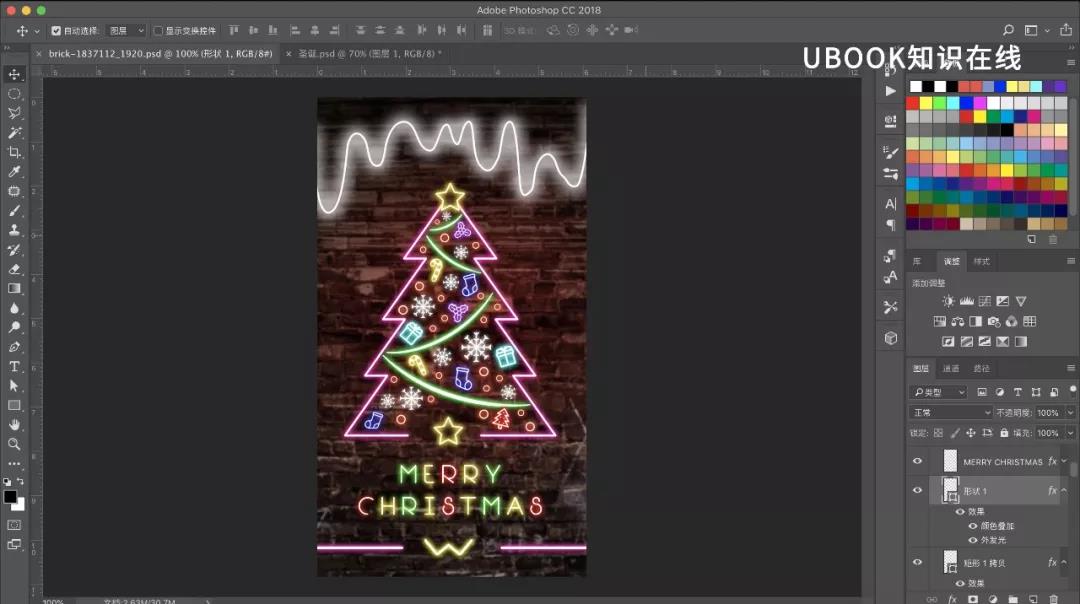Open the 类型 layer filter dropdown
1080x604 pixels.
coord(939,392)
